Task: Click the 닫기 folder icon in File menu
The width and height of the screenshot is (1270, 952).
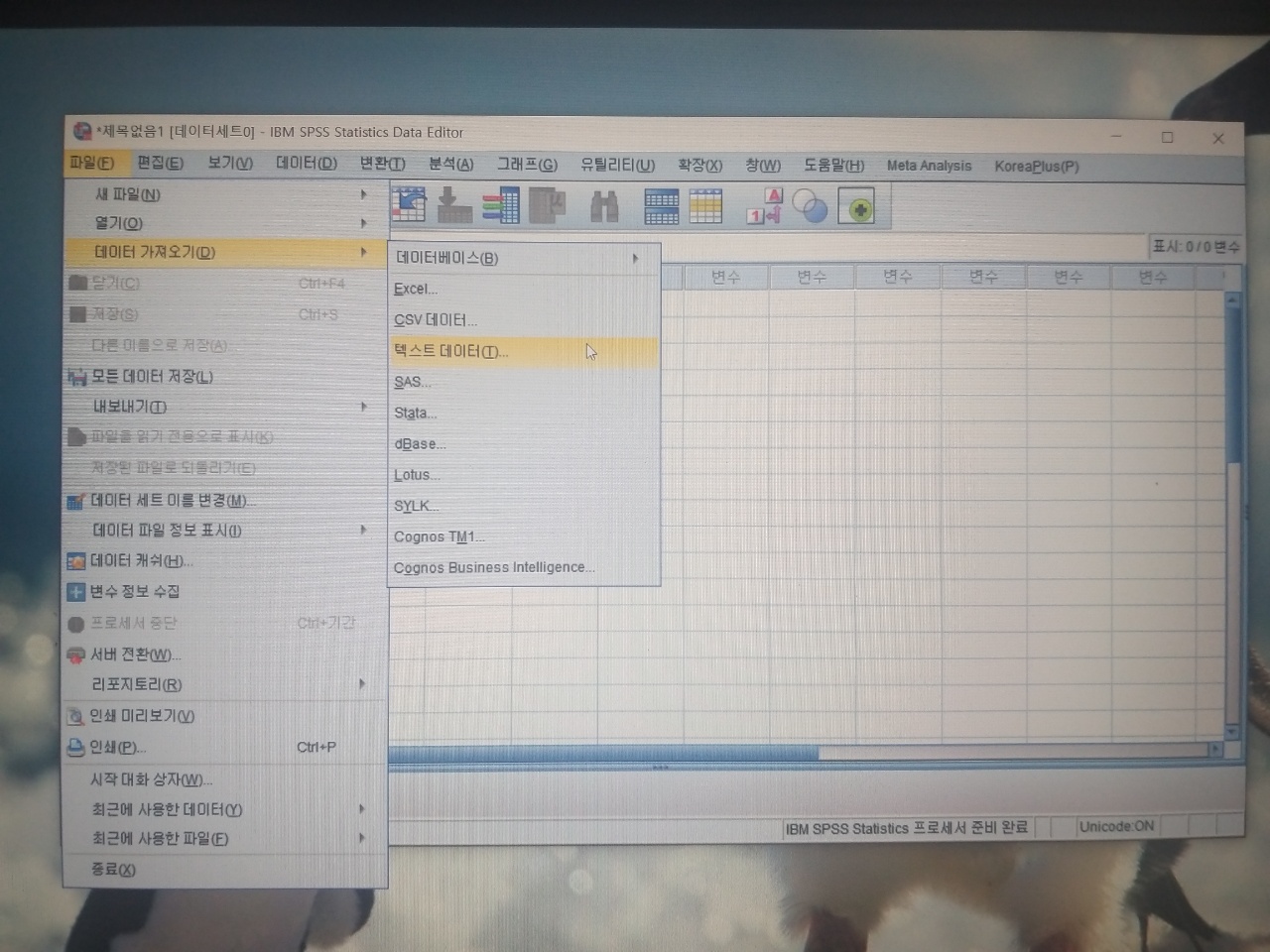Action: click(77, 283)
